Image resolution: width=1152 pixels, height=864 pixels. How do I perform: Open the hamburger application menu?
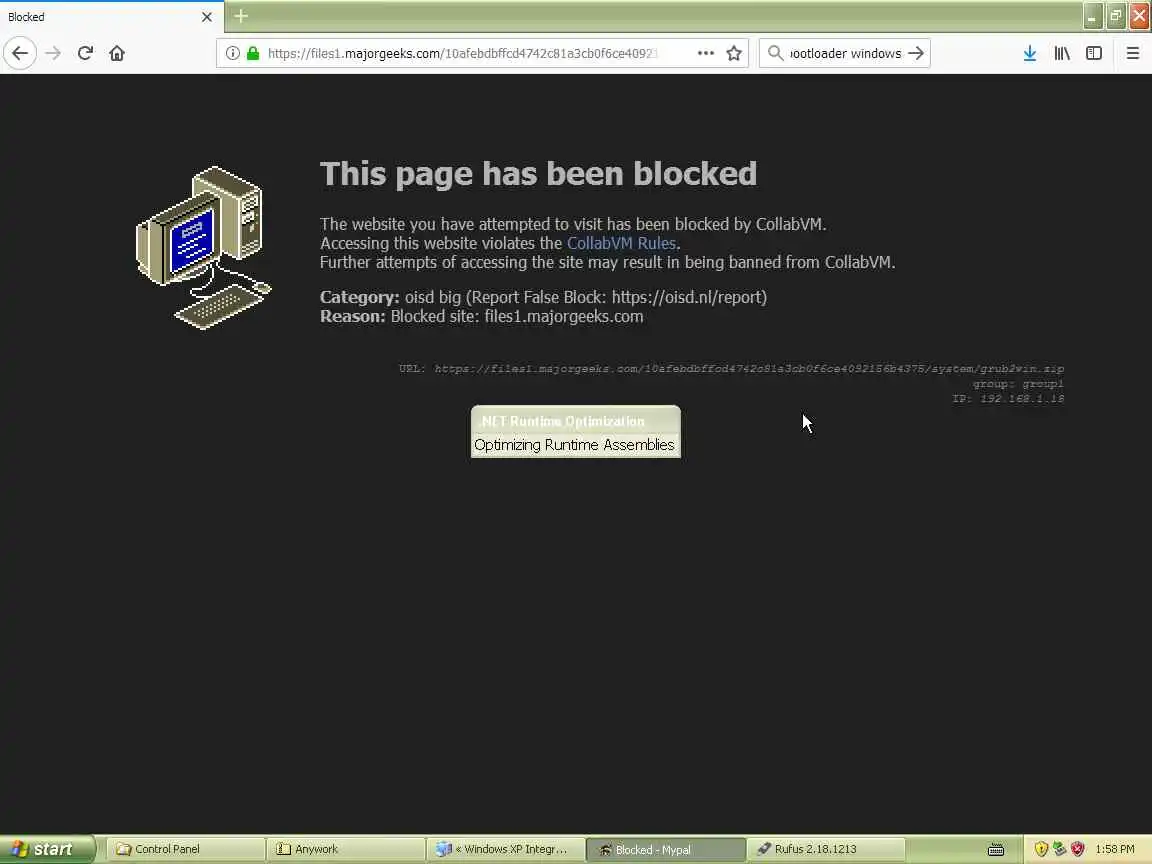[x=1133, y=53]
